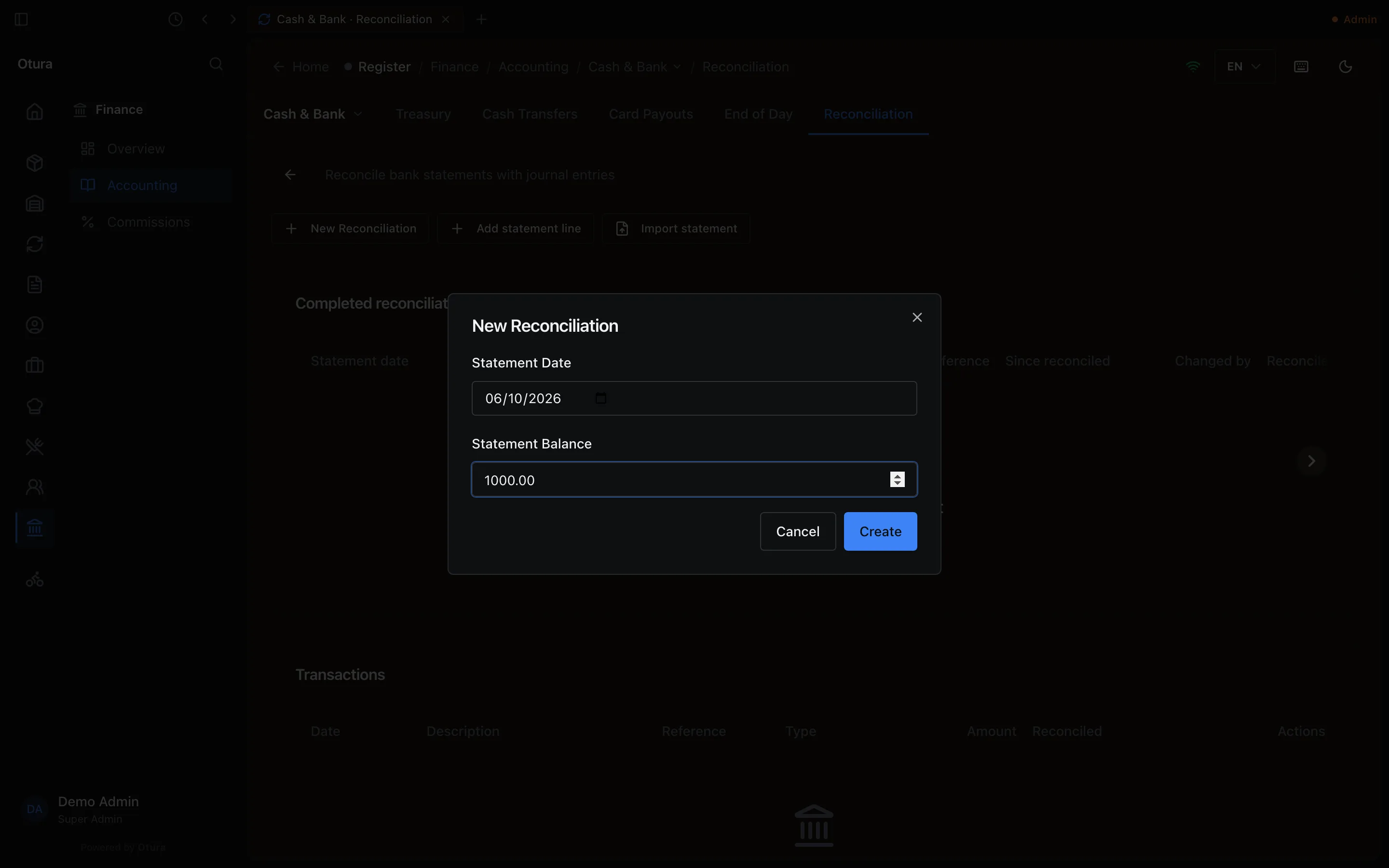The height and width of the screenshot is (868, 1389).
Task: Open search in Otura sidebar
Action: pyautogui.click(x=216, y=64)
